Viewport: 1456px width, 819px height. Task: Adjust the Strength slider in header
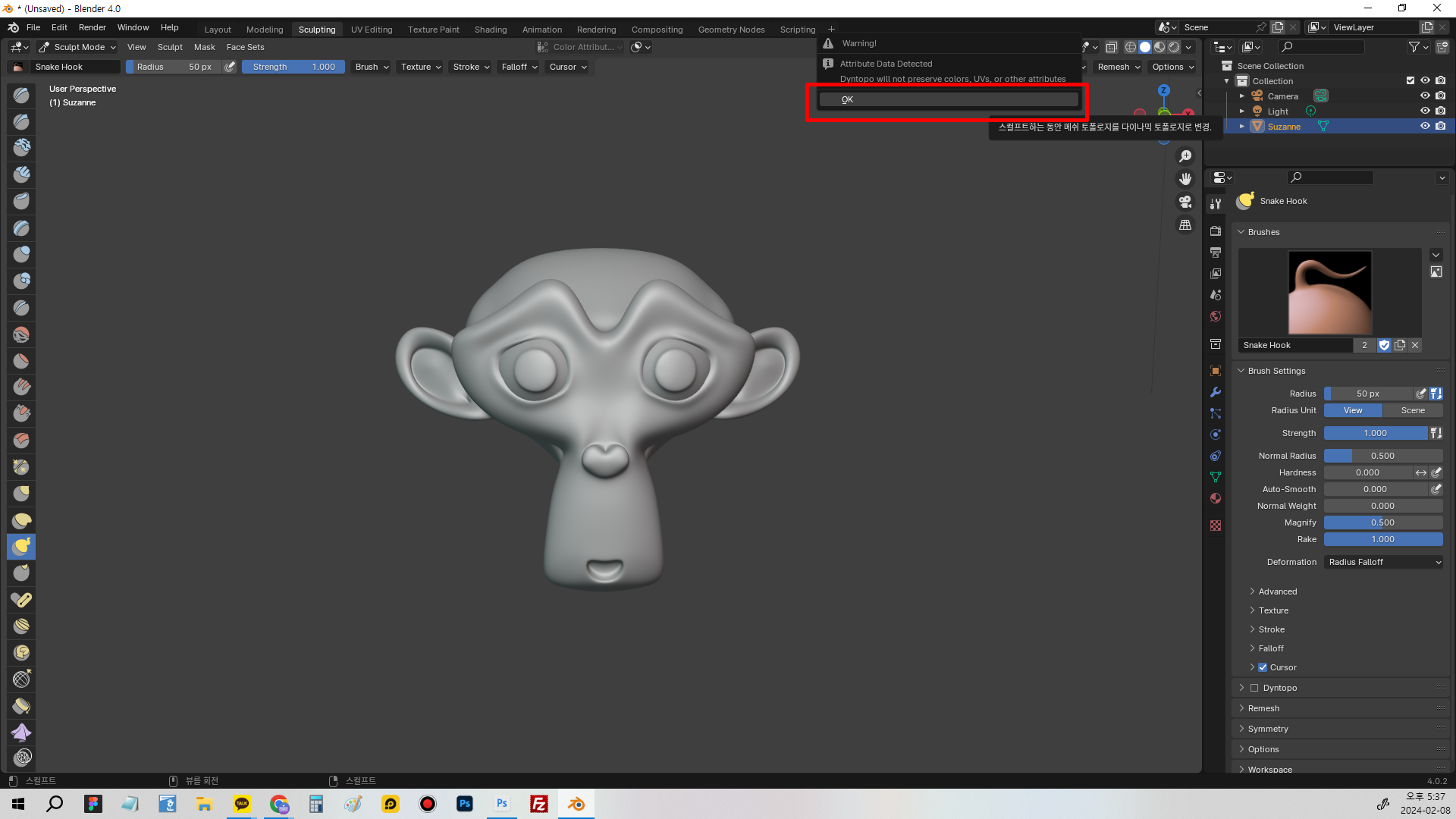coord(293,67)
